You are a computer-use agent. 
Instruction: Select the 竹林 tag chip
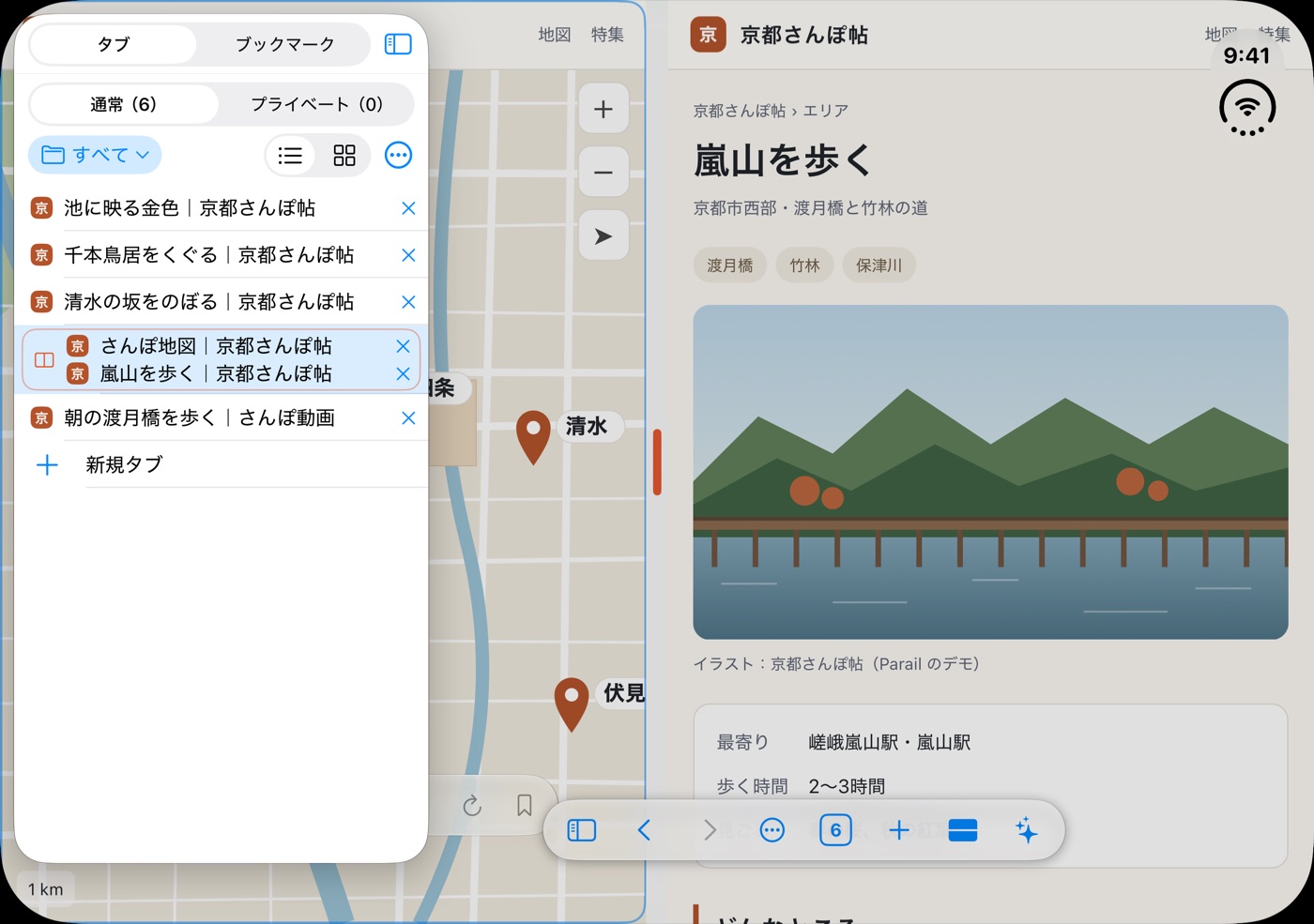tap(804, 265)
